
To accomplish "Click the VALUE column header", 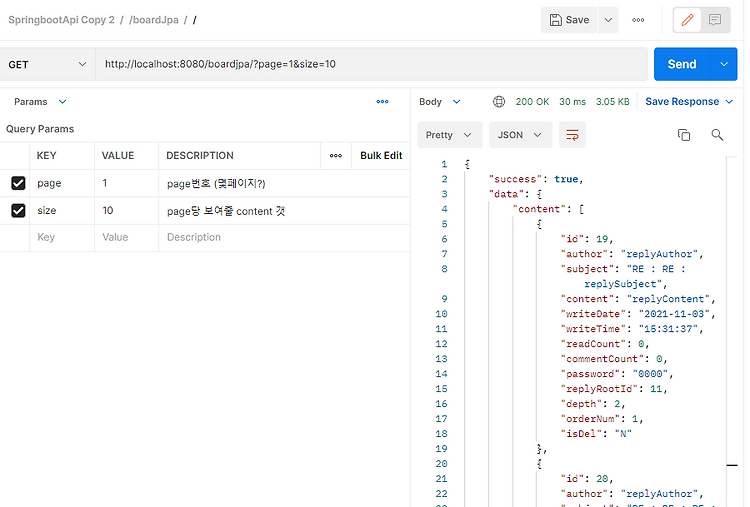I will click(118, 155).
